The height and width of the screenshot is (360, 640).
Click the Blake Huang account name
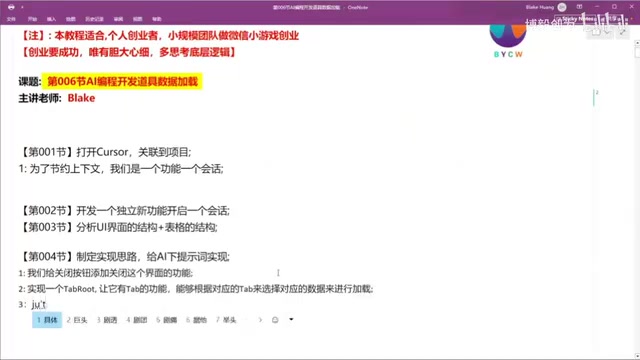coord(540,7)
